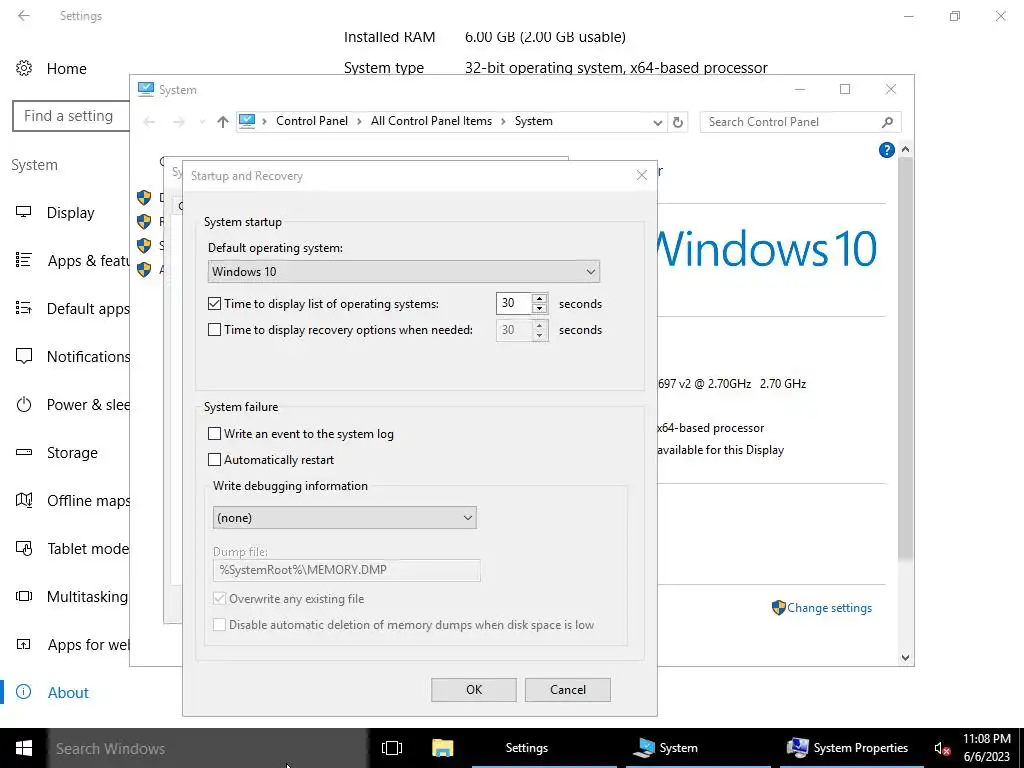Click the Find a setting field
Viewport: 1024px width, 768px height.
click(x=71, y=116)
